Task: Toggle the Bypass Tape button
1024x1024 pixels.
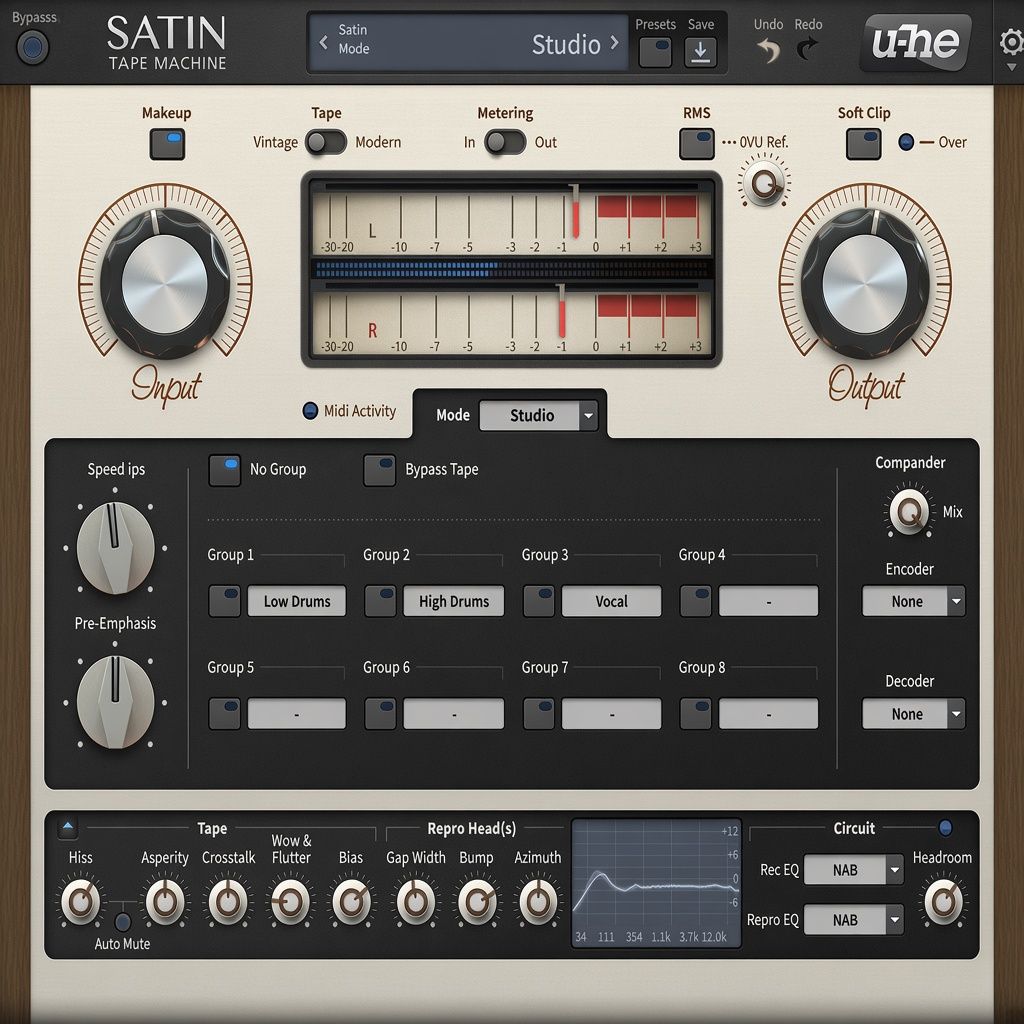Action: 379,470
